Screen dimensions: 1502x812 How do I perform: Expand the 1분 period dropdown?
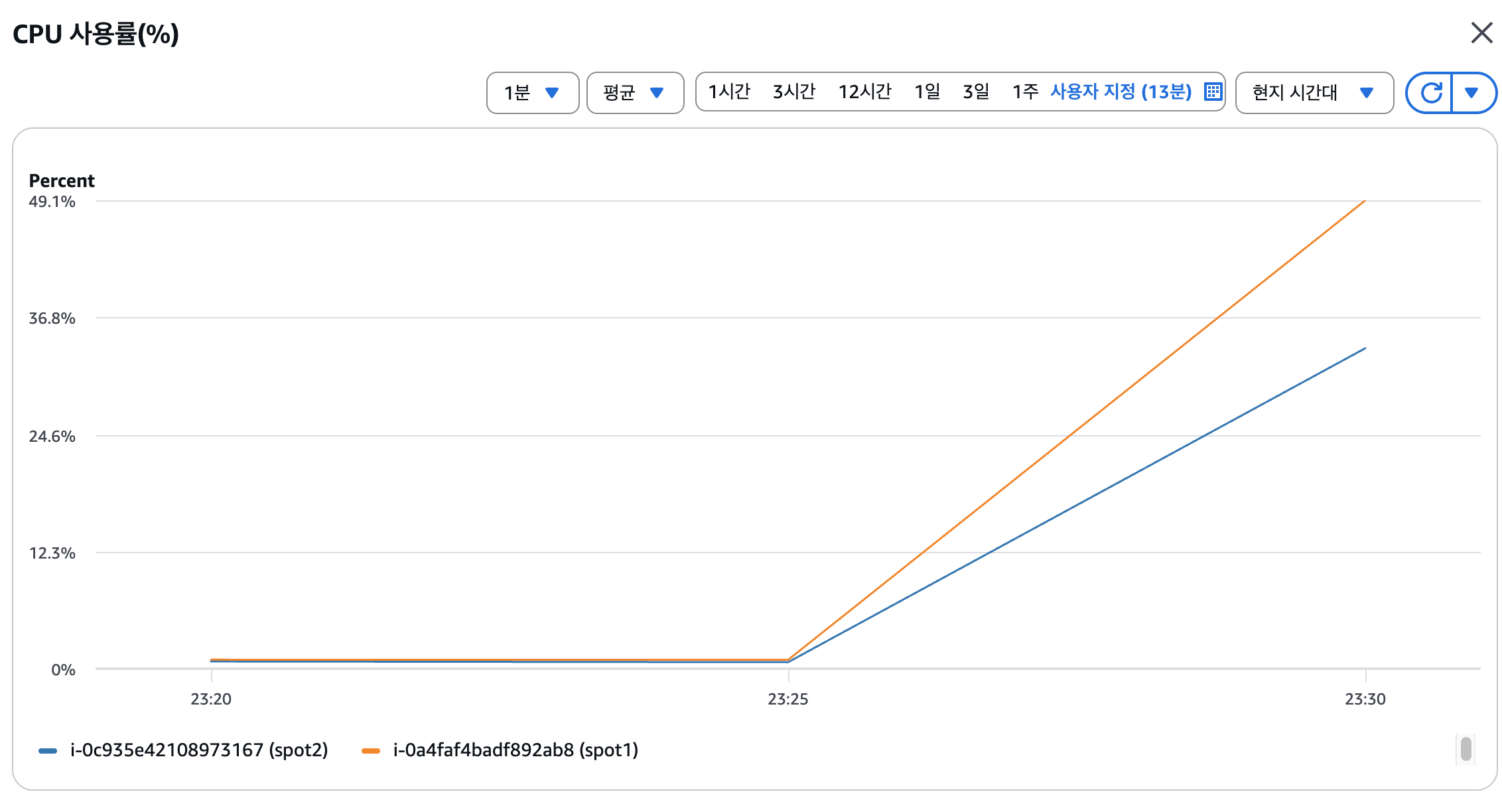[532, 93]
